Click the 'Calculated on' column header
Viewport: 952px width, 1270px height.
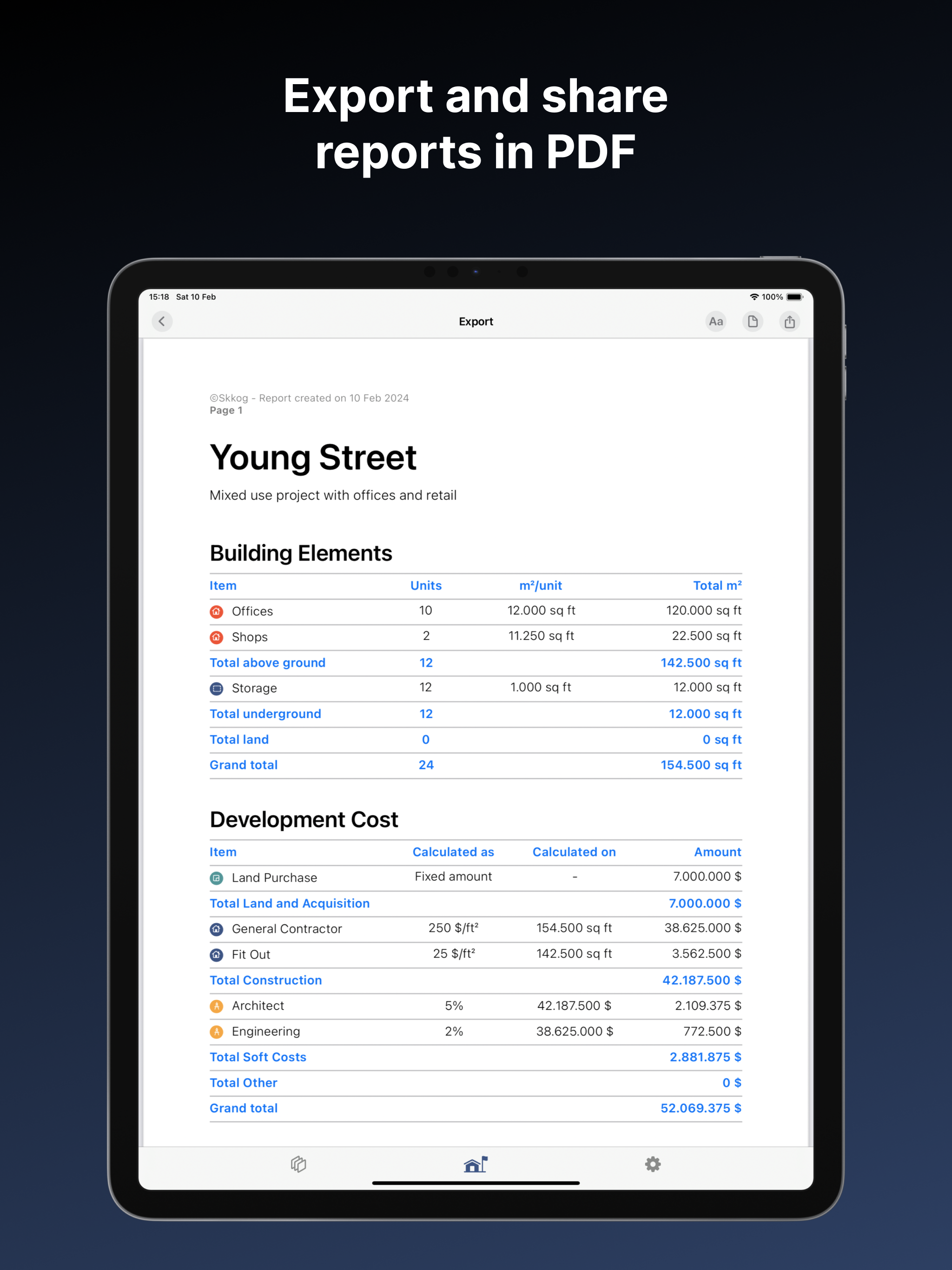click(574, 852)
